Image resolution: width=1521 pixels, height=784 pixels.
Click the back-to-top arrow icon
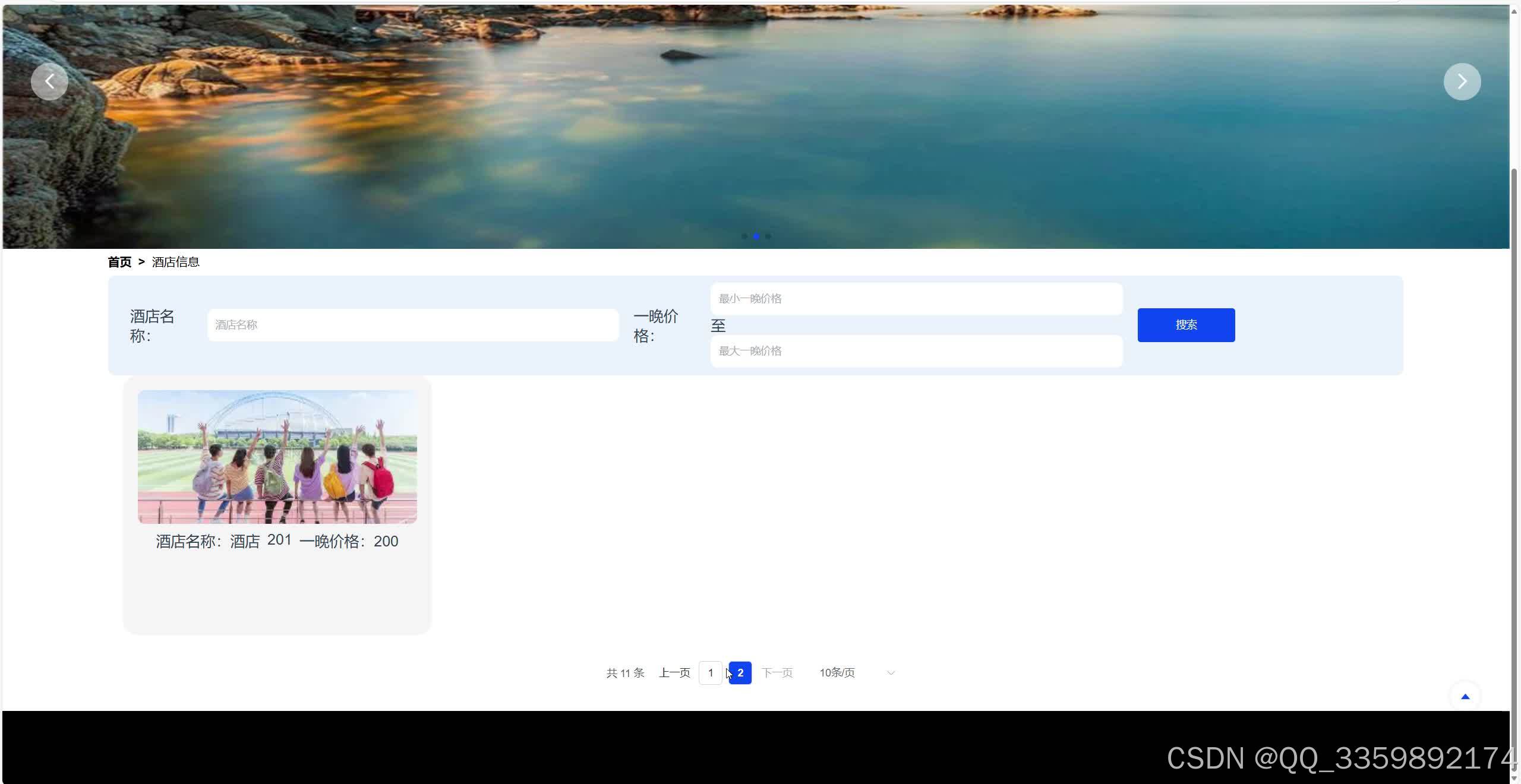click(1465, 697)
